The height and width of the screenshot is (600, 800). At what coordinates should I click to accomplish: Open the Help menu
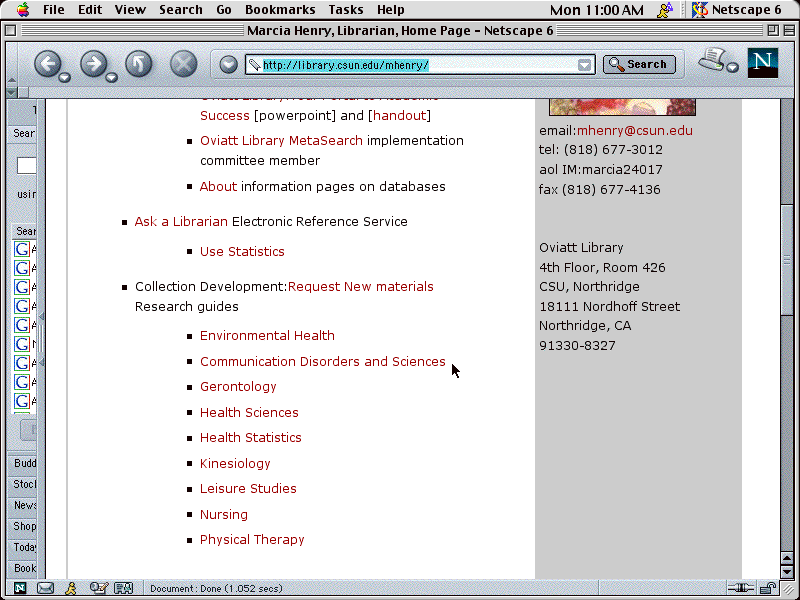coord(391,10)
